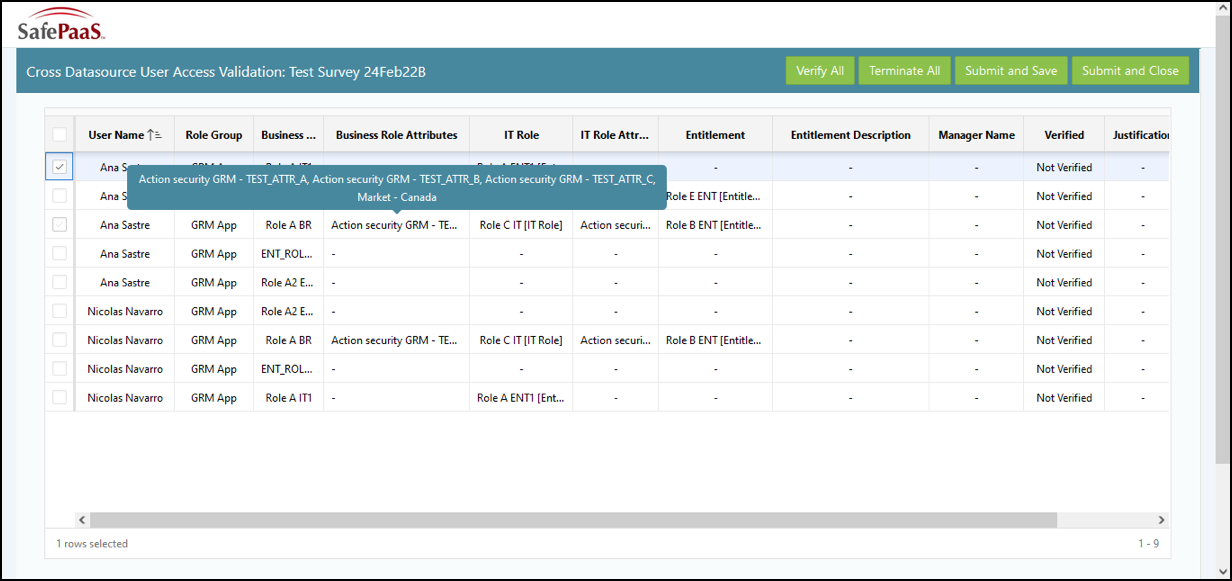Click Submit and Save
The image size is (1232, 581).
[x=1011, y=71]
